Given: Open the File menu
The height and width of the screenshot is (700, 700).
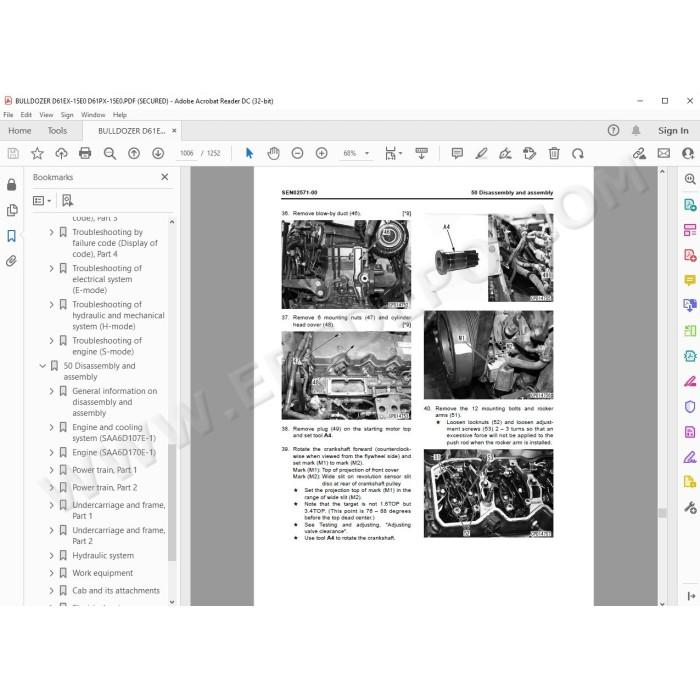Looking at the screenshot, I should [x=8, y=115].
